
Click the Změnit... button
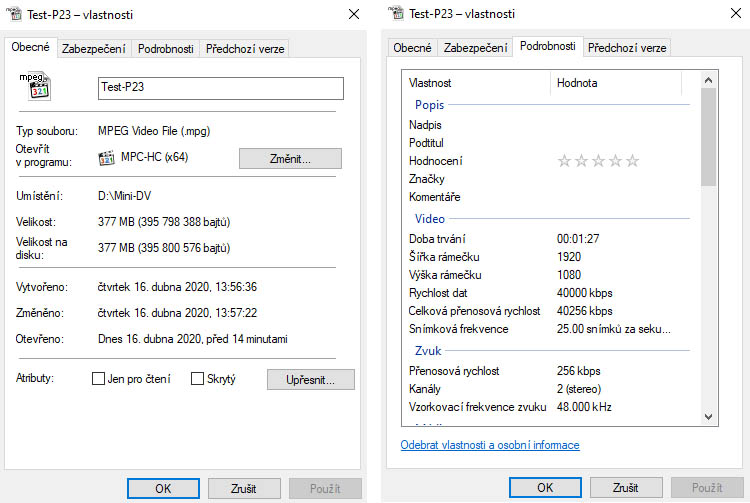pos(290,158)
